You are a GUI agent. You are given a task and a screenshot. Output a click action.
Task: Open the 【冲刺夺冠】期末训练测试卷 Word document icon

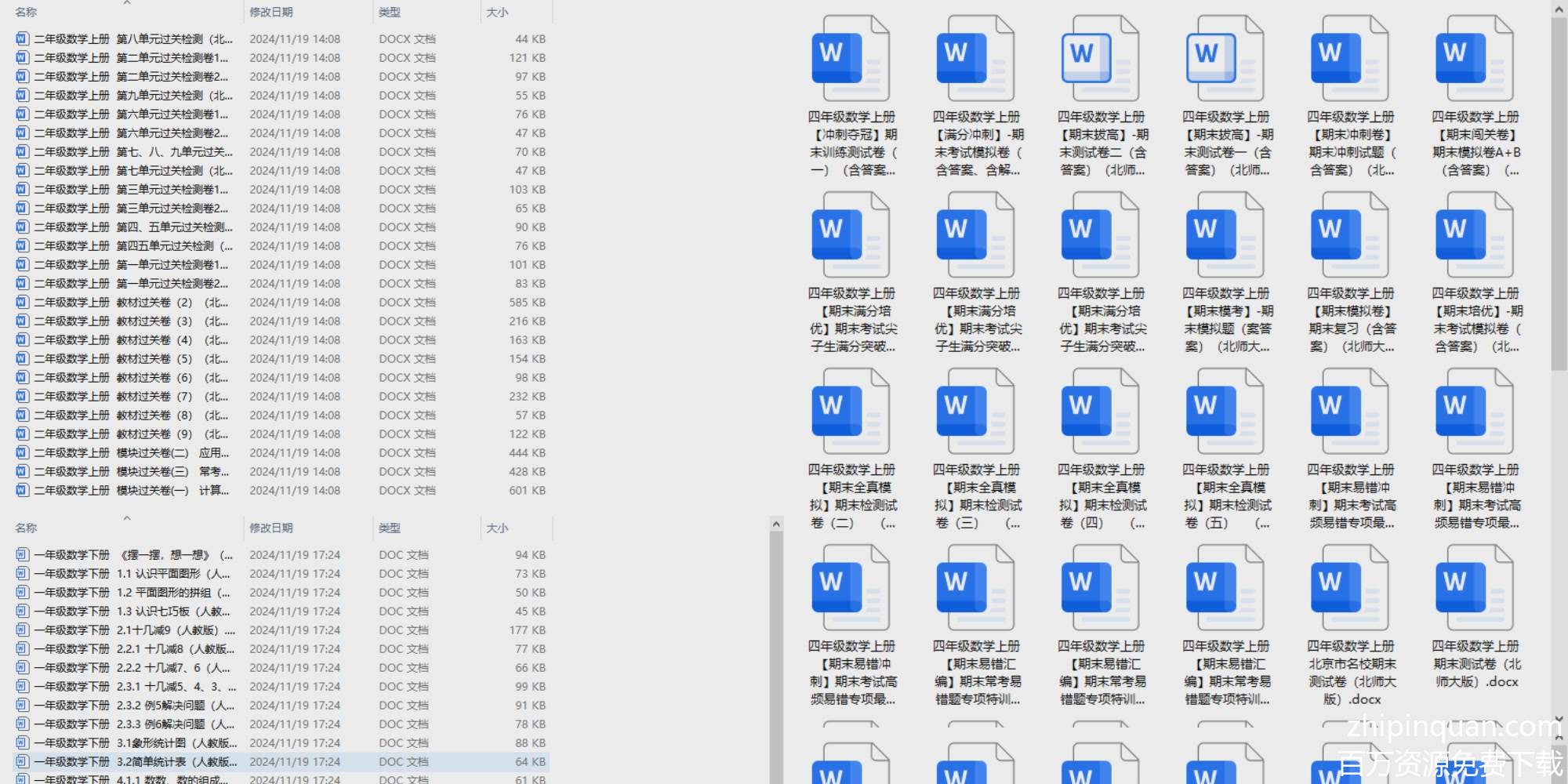tap(851, 60)
